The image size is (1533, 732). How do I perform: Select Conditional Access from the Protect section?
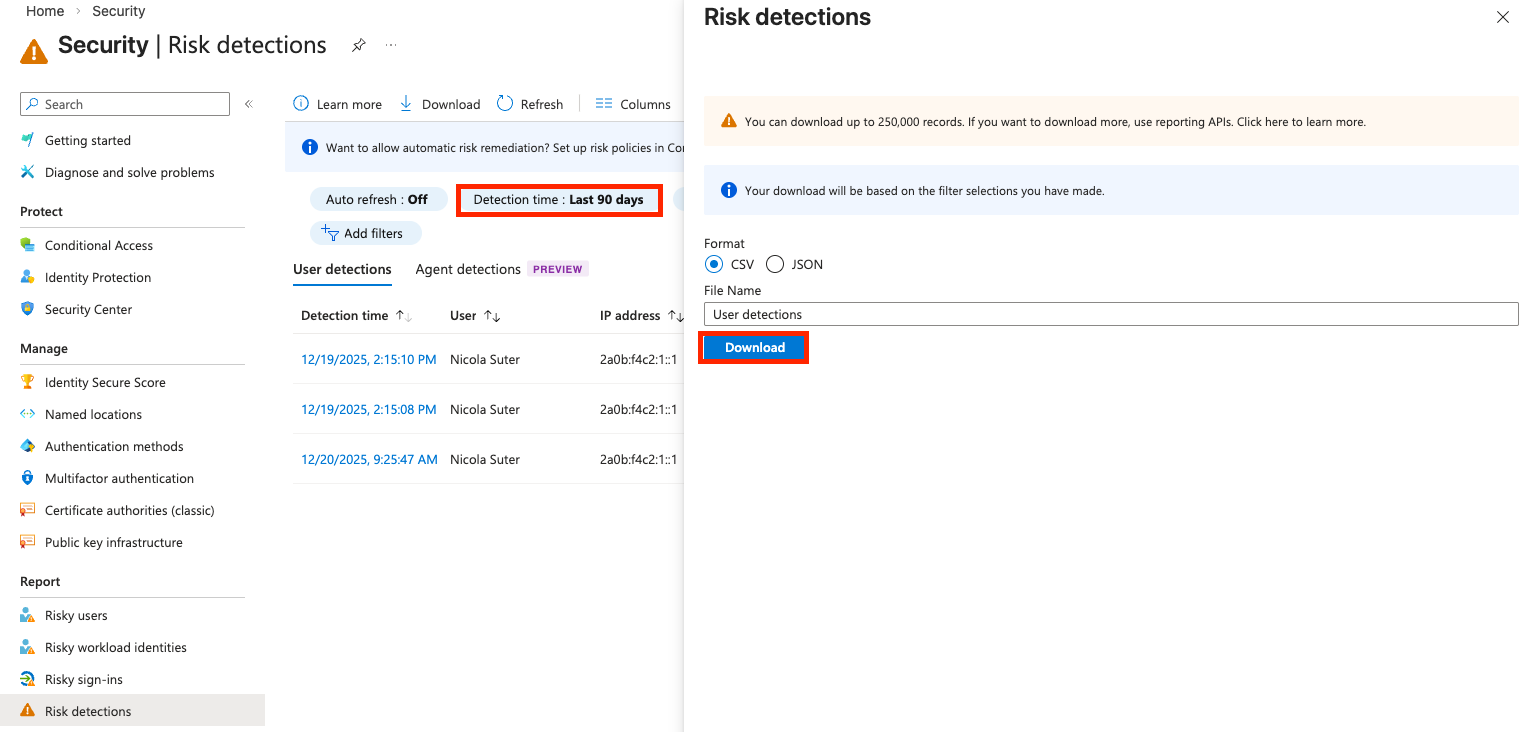98,245
